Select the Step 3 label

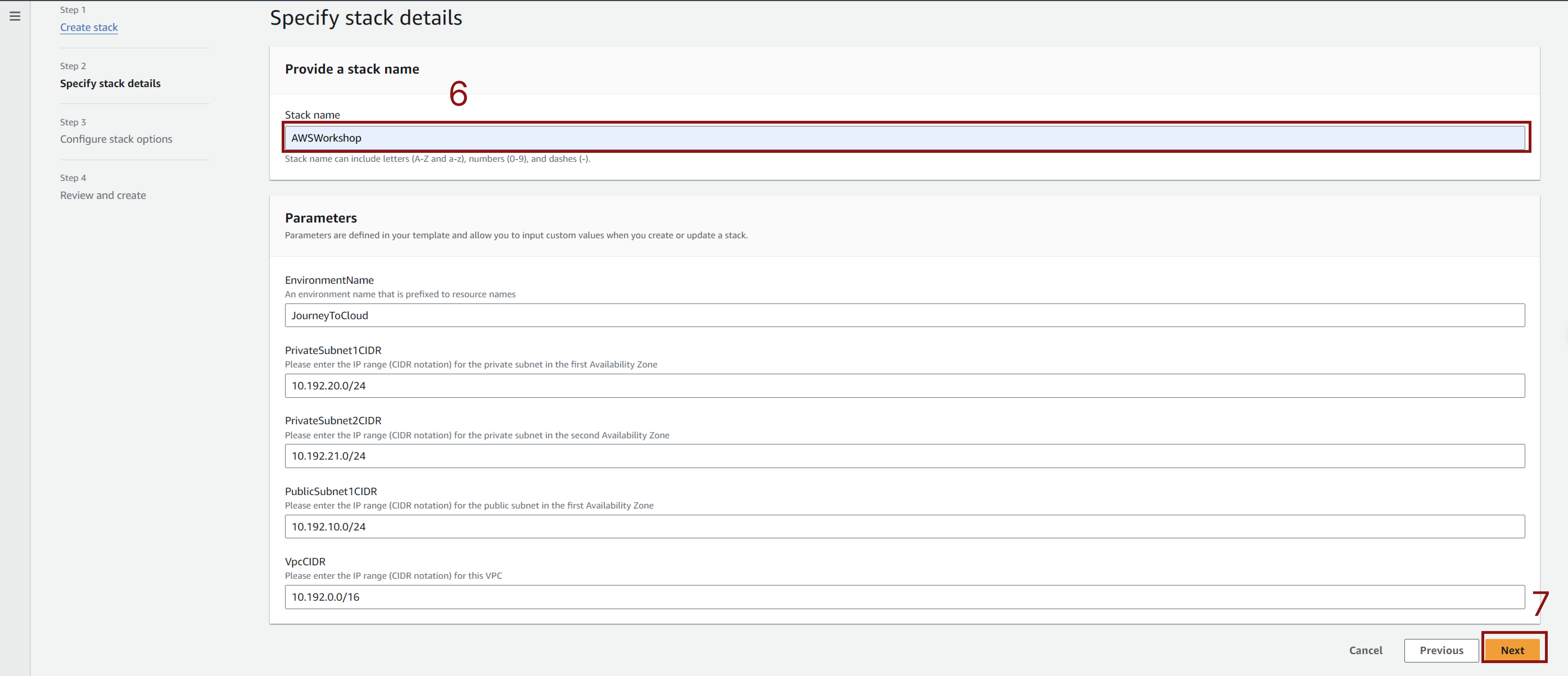point(73,122)
